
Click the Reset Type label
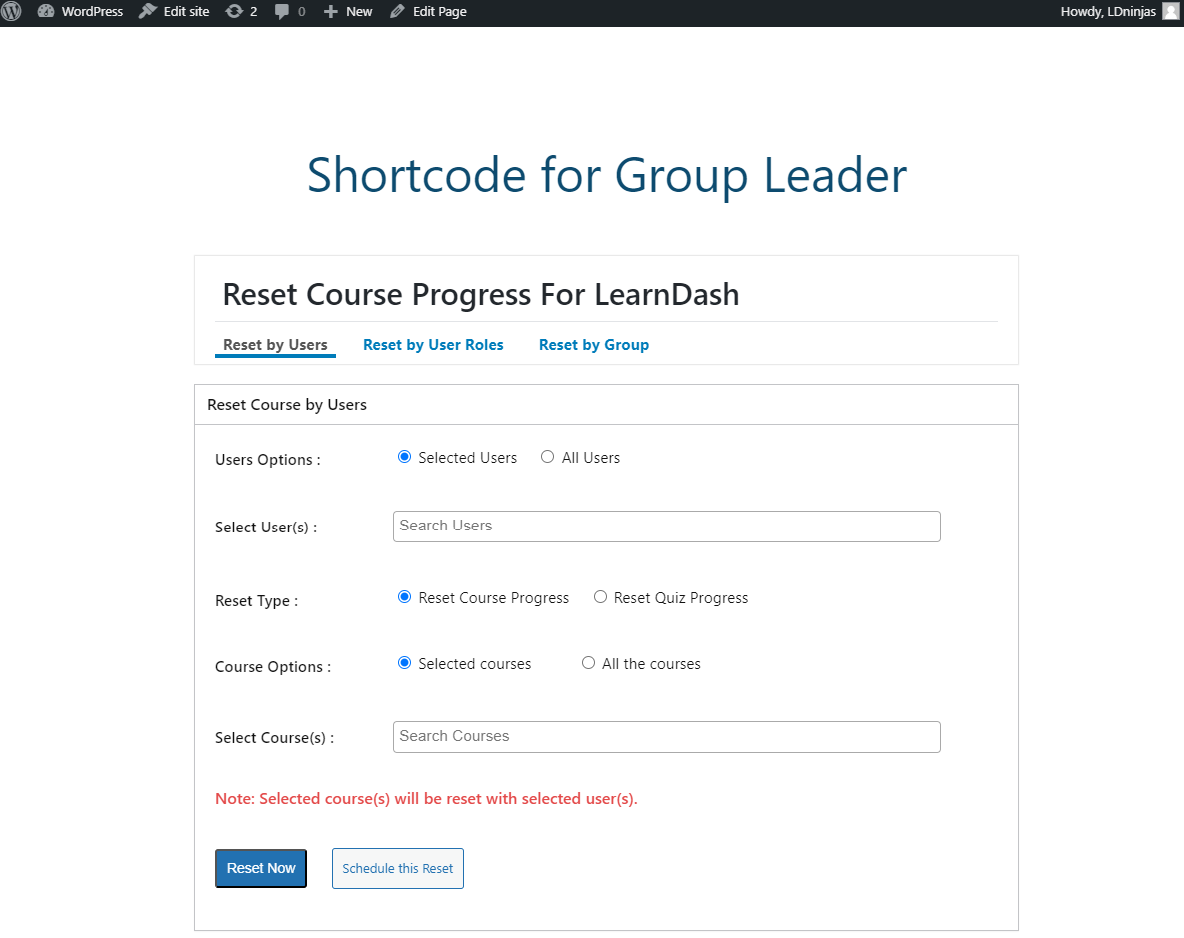257,601
